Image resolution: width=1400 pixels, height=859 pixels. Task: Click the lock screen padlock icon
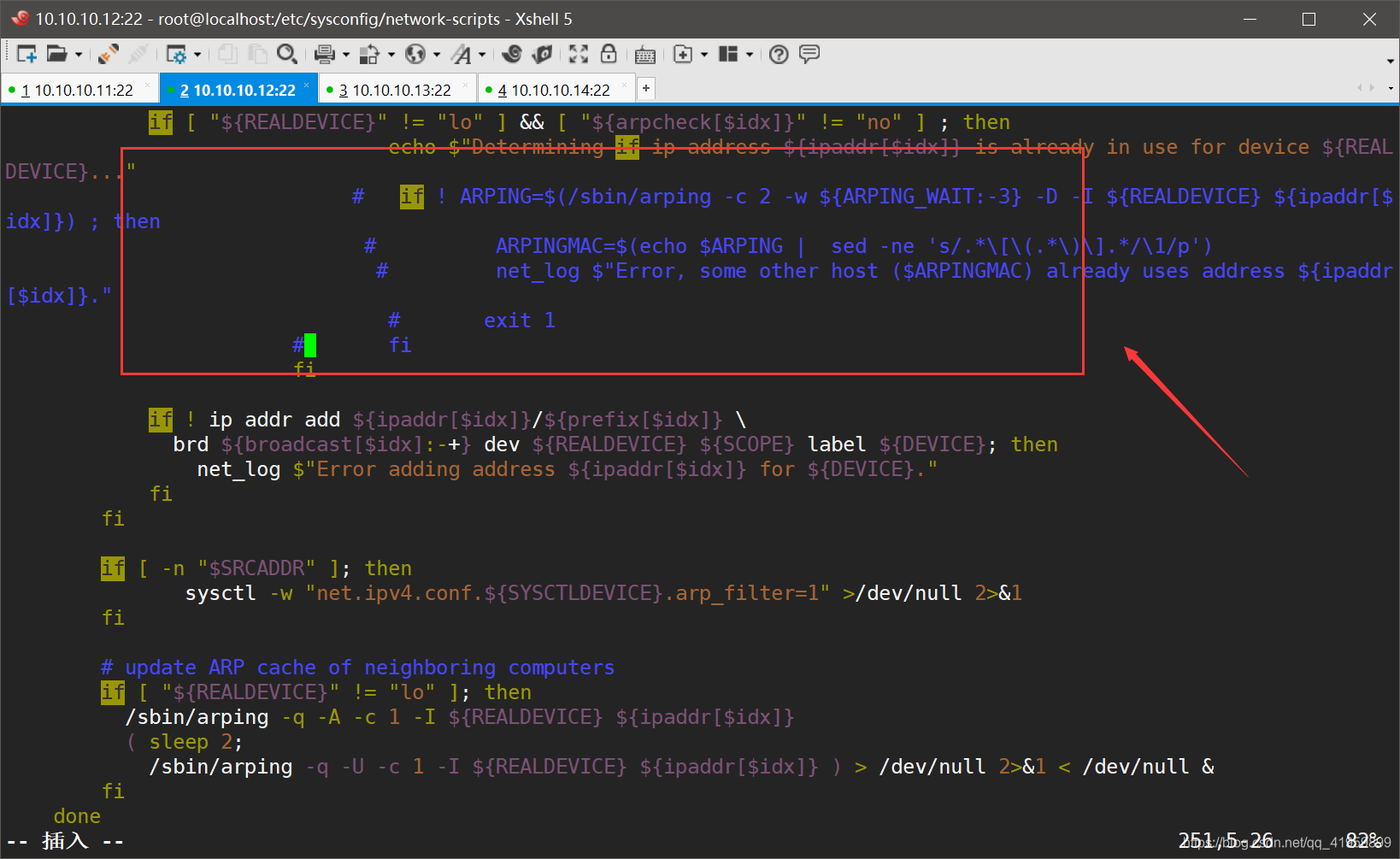[609, 55]
